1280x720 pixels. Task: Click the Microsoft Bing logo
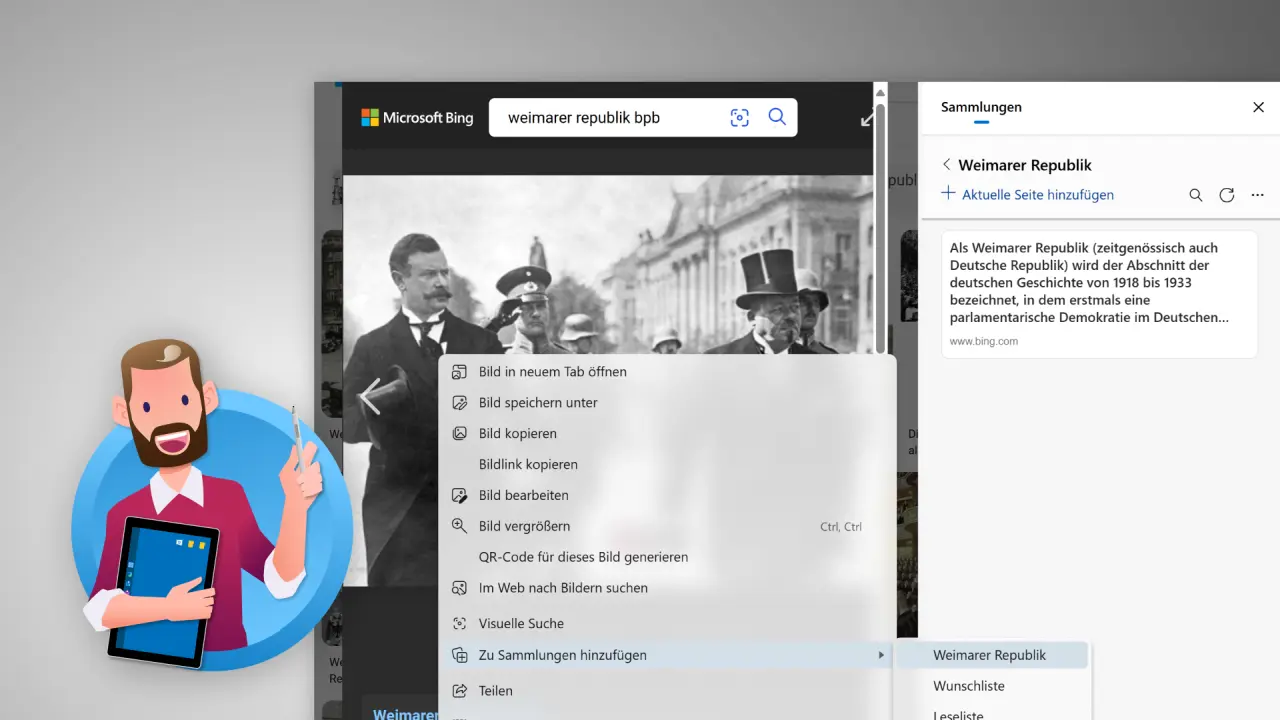416,117
